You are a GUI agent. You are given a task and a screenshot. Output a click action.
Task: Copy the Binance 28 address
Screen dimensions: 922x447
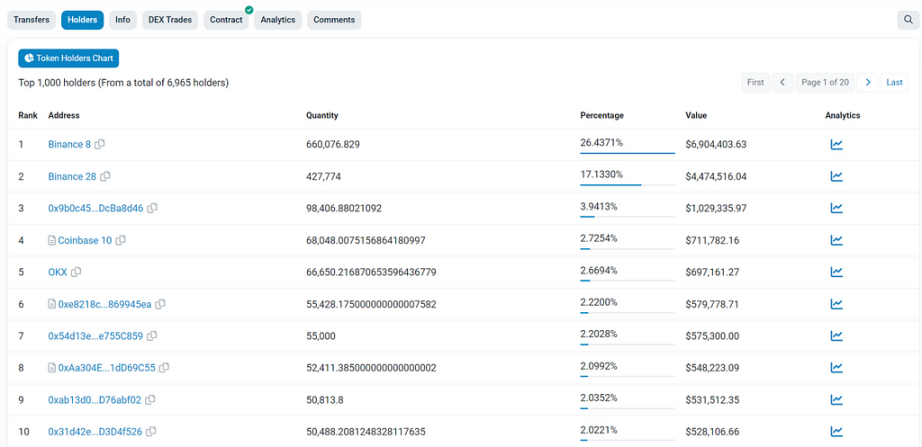coord(106,176)
